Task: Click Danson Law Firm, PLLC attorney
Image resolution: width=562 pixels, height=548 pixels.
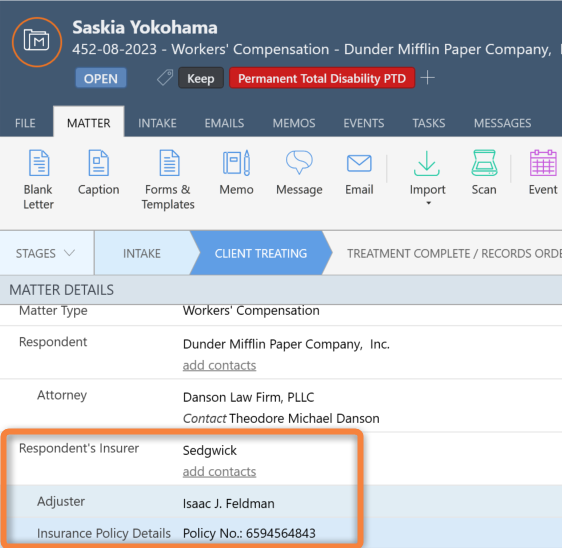Action: (248, 397)
